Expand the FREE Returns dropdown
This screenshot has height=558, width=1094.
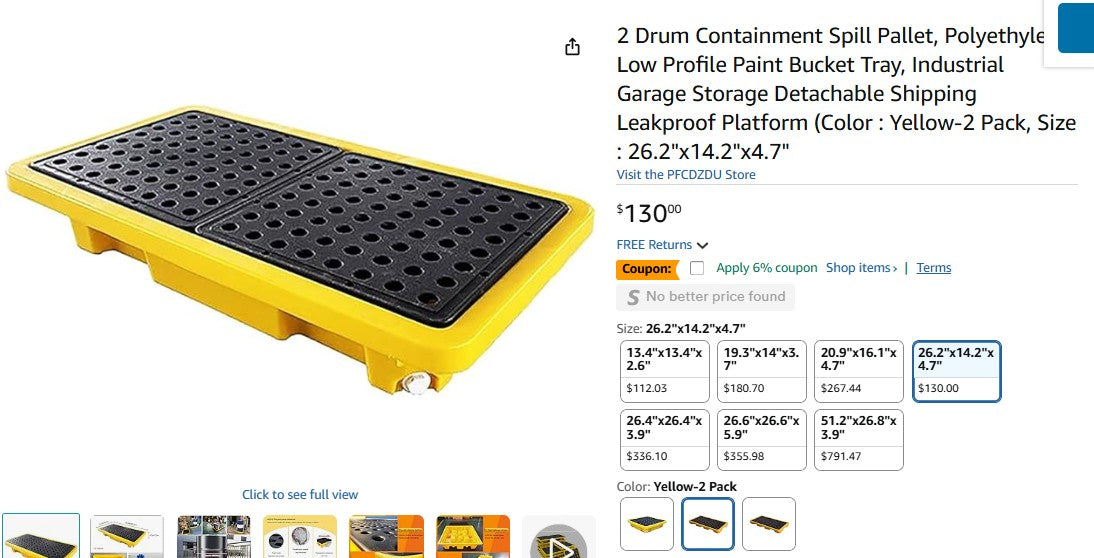click(702, 245)
